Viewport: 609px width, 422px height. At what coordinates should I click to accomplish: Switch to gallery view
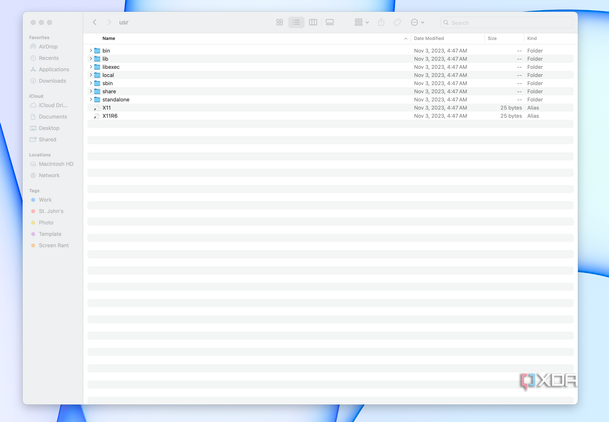[x=330, y=23]
